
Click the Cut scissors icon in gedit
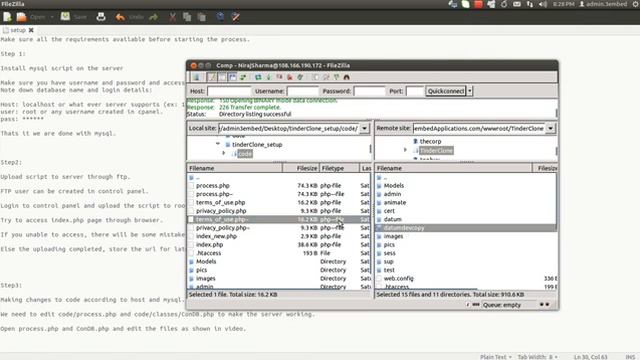point(172,17)
